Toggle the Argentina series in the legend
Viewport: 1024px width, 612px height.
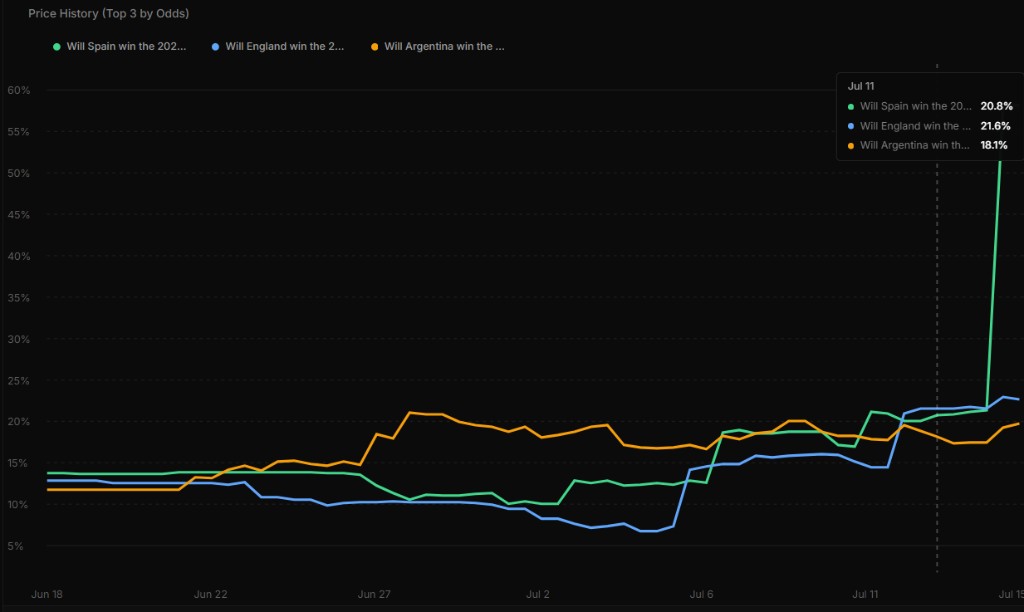point(438,46)
